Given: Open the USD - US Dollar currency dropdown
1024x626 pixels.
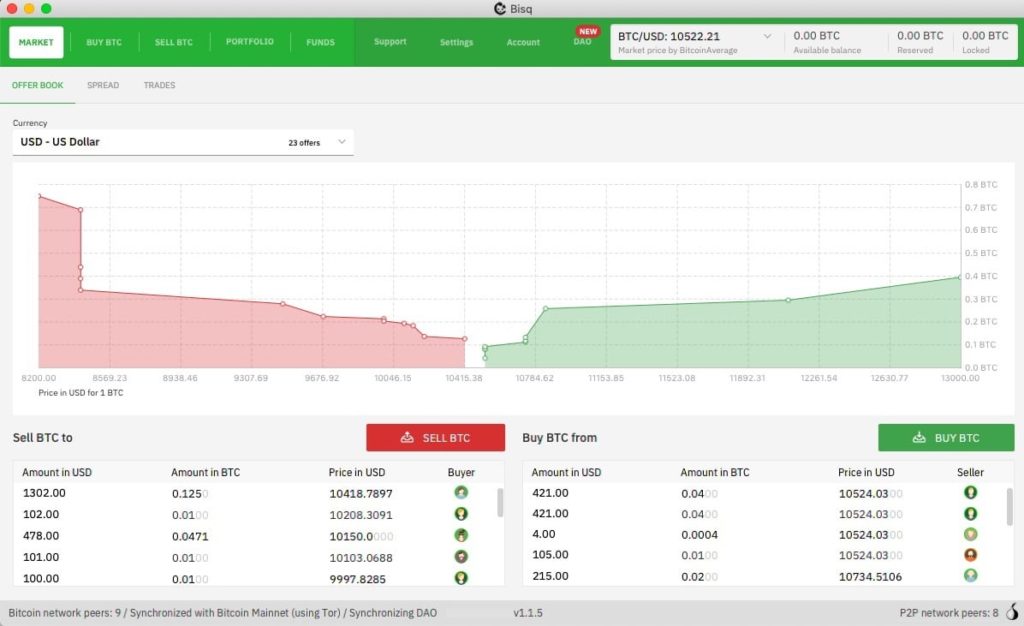Looking at the screenshot, I should (183, 142).
